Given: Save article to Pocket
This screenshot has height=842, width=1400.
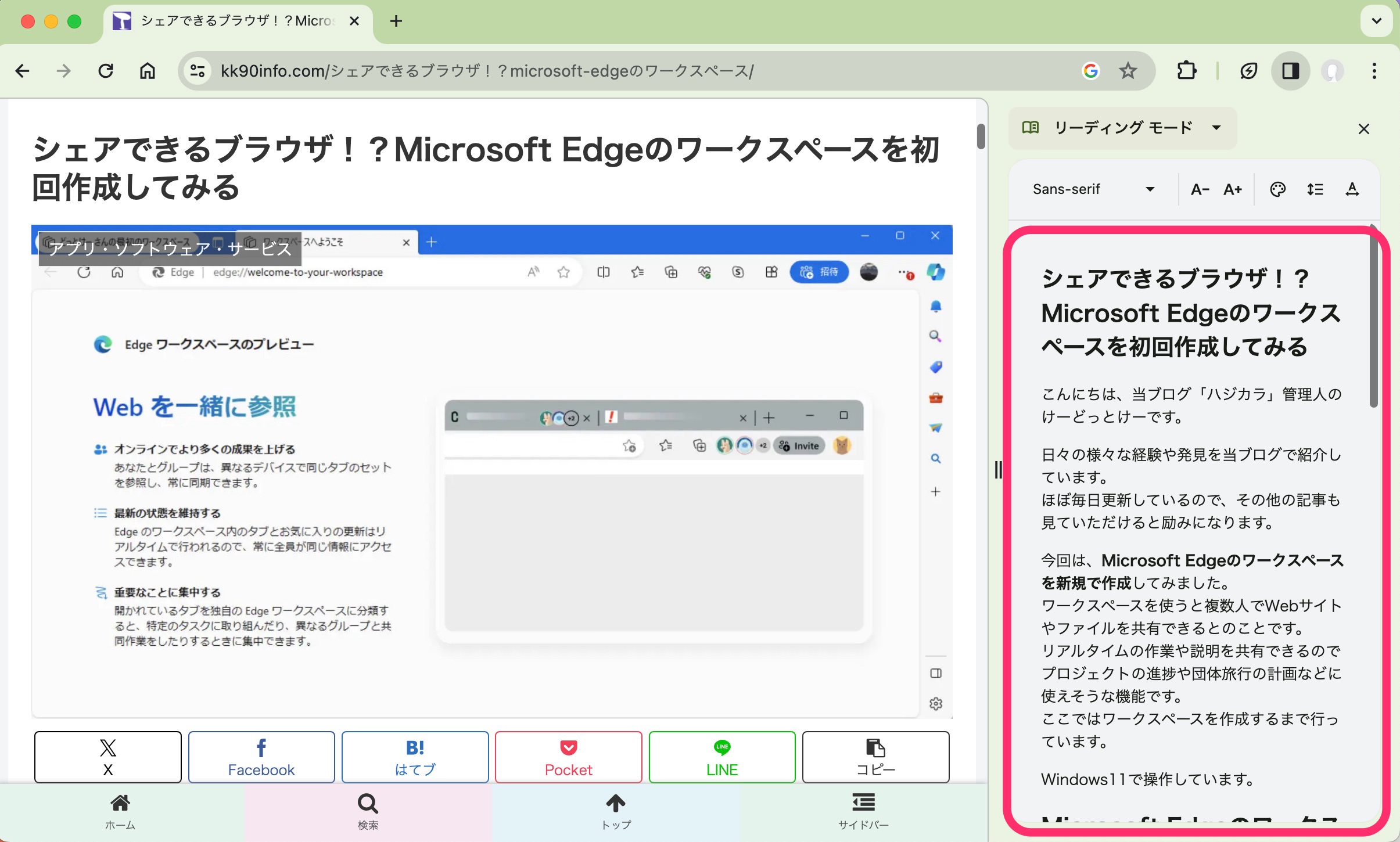Looking at the screenshot, I should pyautogui.click(x=568, y=757).
